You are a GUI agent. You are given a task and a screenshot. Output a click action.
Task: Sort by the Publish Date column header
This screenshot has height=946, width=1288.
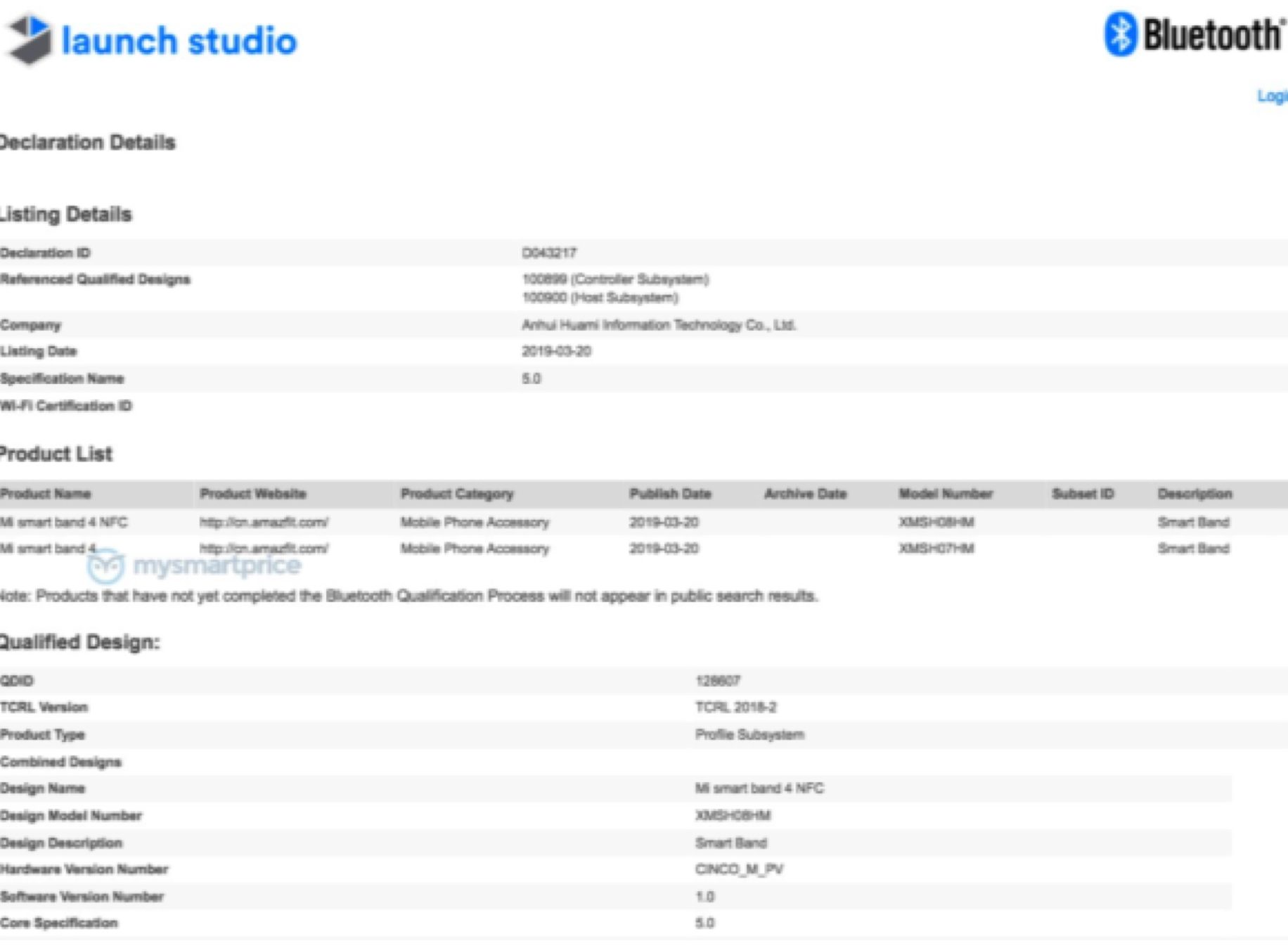click(x=670, y=494)
